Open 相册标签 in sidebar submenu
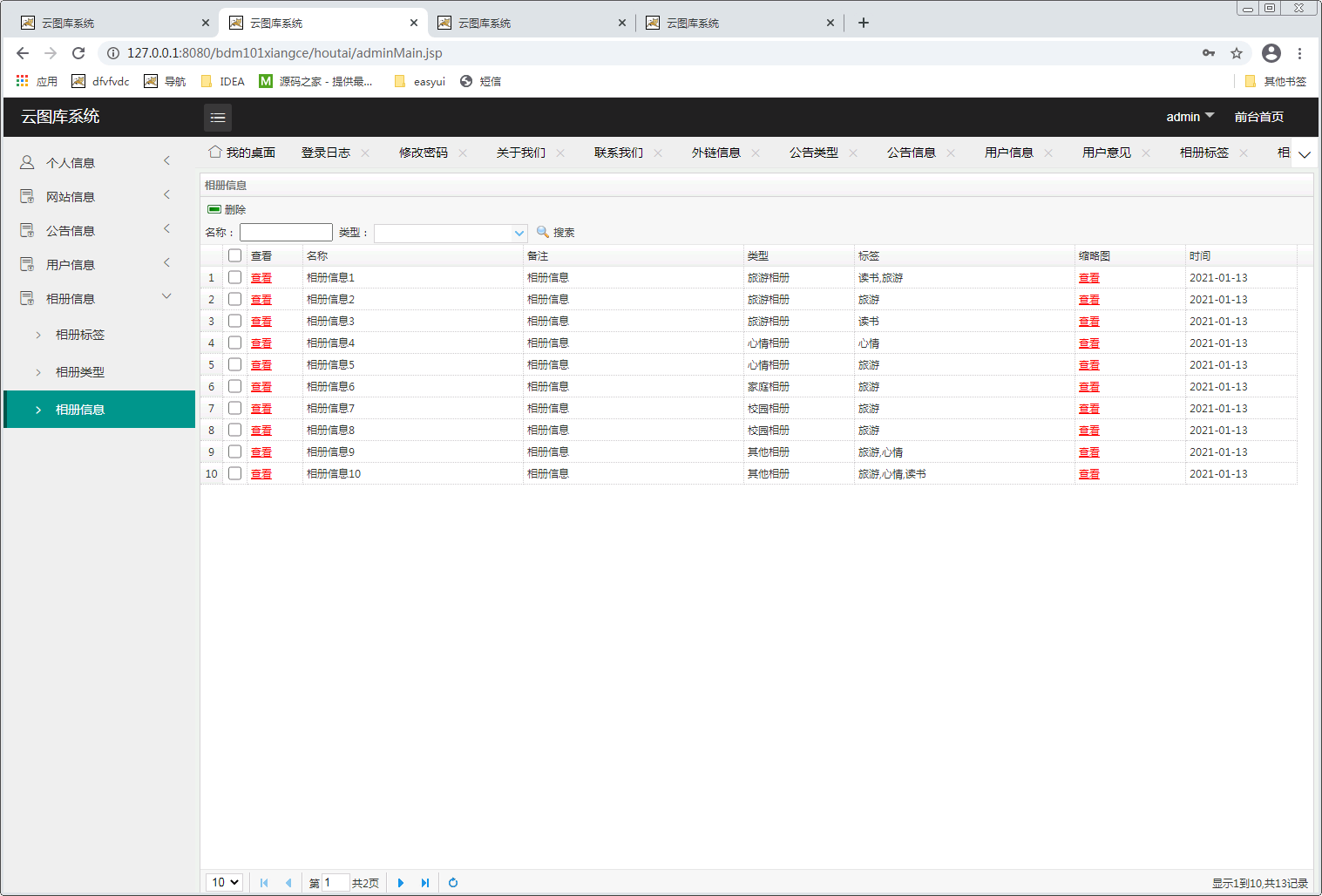The height and width of the screenshot is (896, 1322). pos(99,335)
